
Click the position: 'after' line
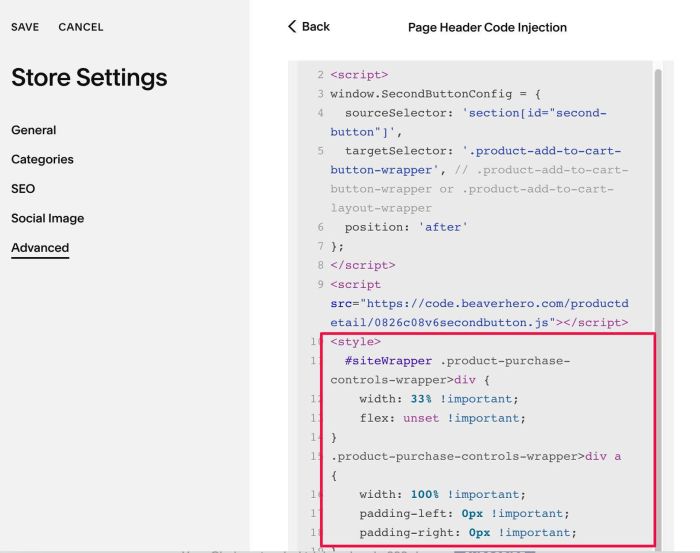pyautogui.click(x=405, y=227)
